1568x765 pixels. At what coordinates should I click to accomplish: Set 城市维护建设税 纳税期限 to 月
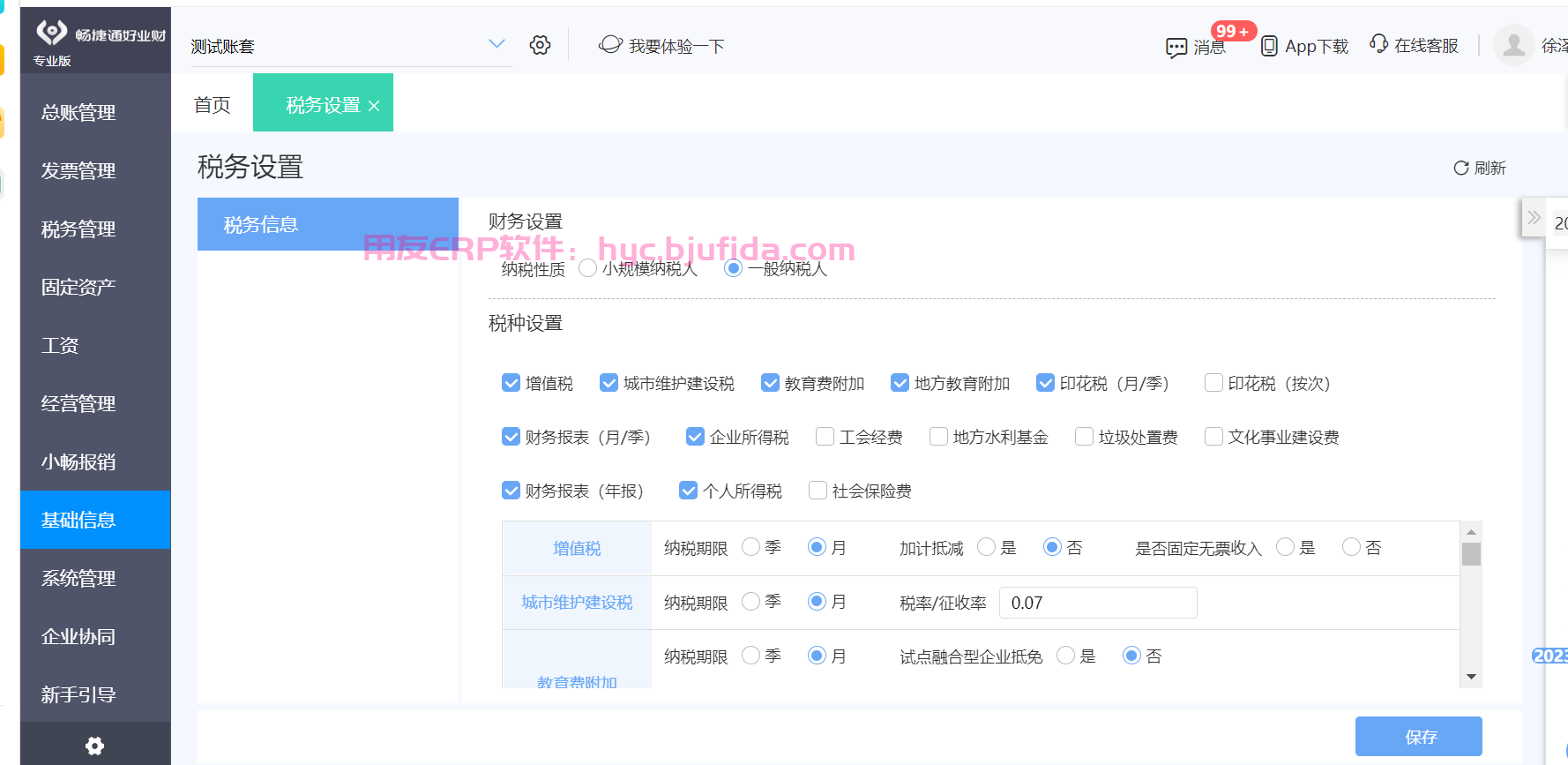(x=817, y=601)
